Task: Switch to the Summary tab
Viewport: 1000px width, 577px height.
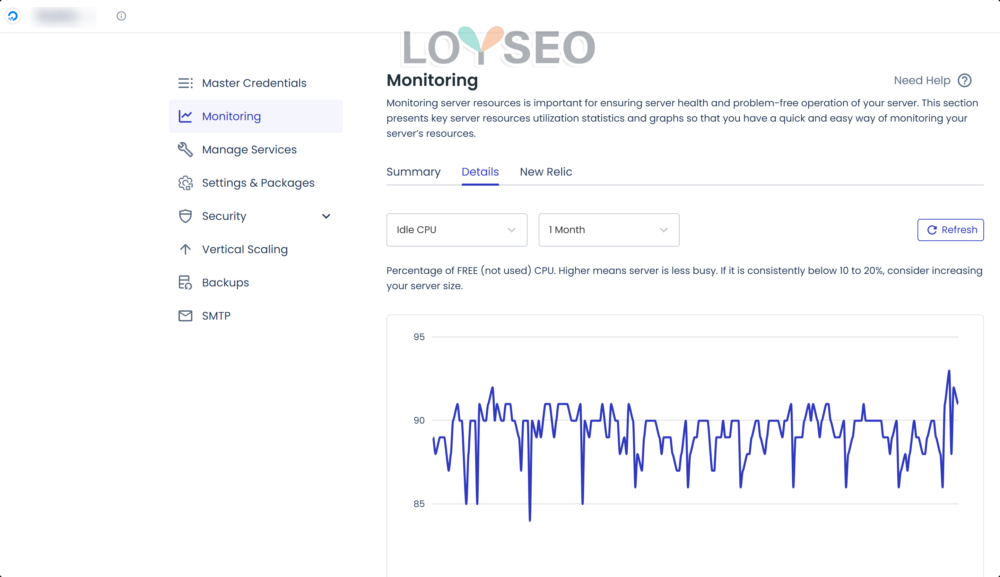Action: click(413, 172)
